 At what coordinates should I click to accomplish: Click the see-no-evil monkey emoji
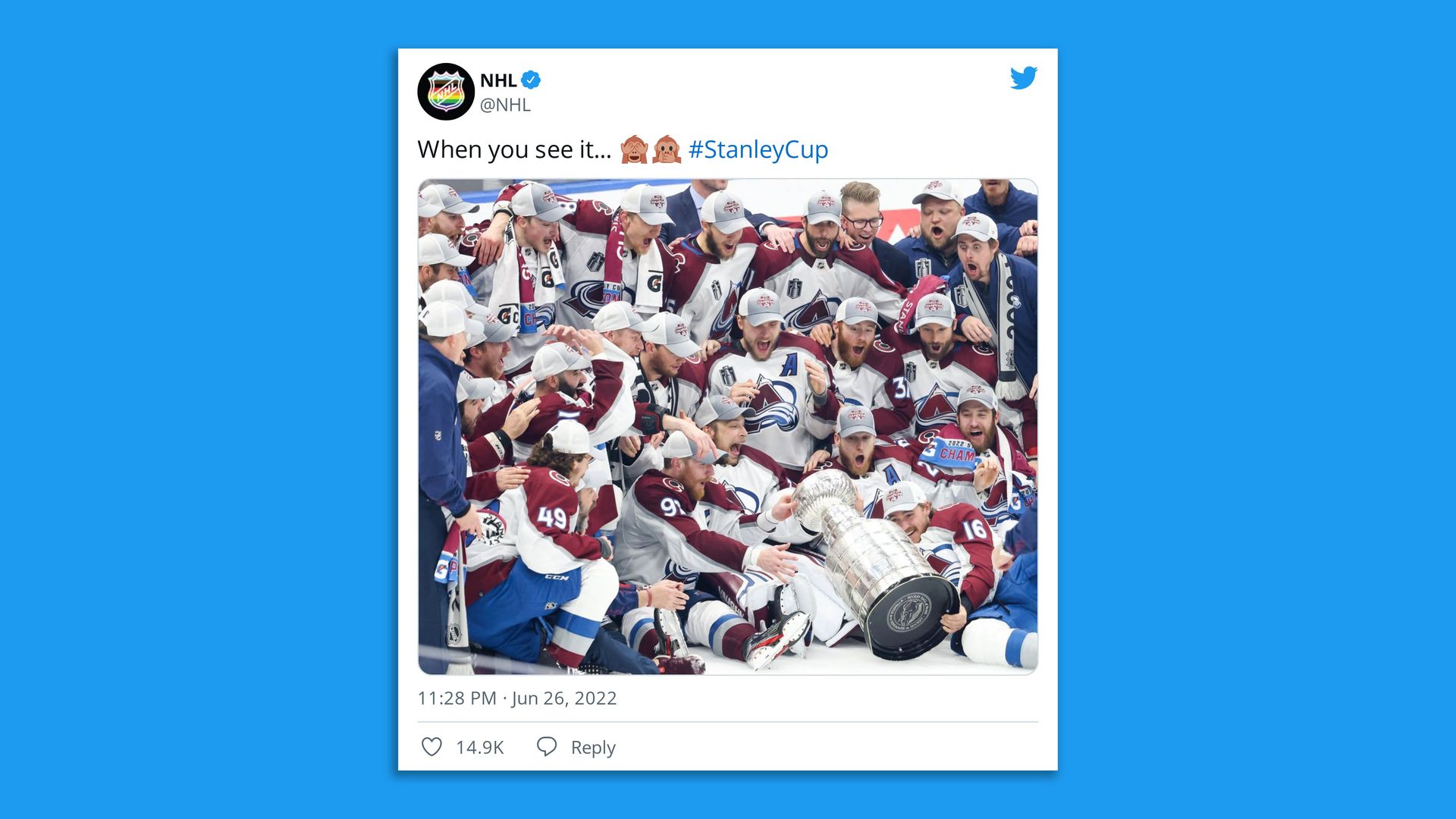(634, 149)
